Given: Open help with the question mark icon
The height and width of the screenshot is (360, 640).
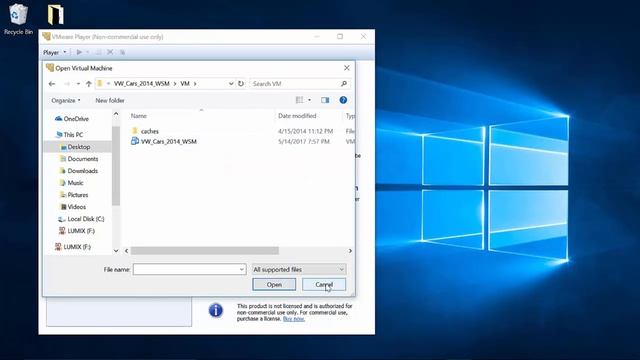Looking at the screenshot, I should (x=343, y=100).
